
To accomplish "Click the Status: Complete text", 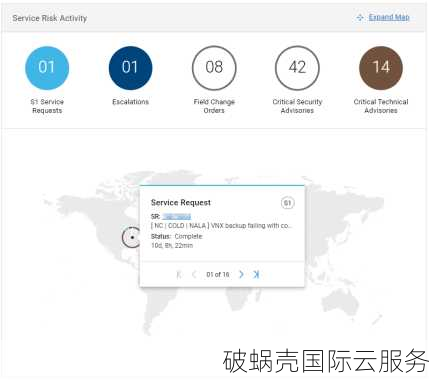I will coord(177,236).
